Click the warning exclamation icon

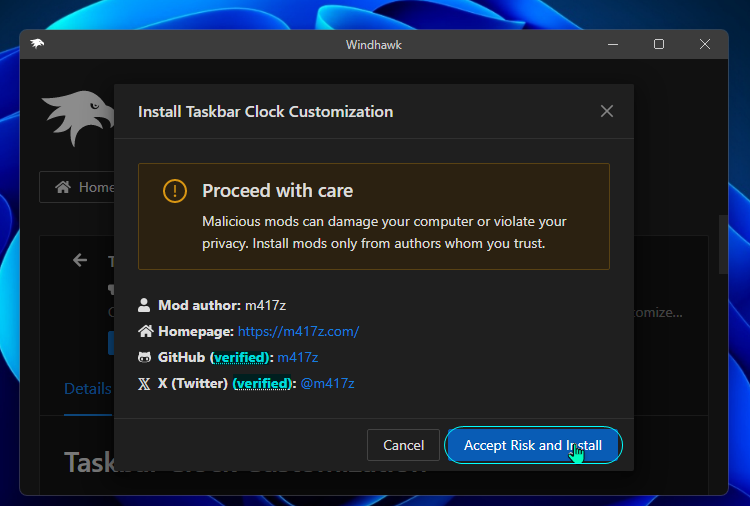pos(175,191)
